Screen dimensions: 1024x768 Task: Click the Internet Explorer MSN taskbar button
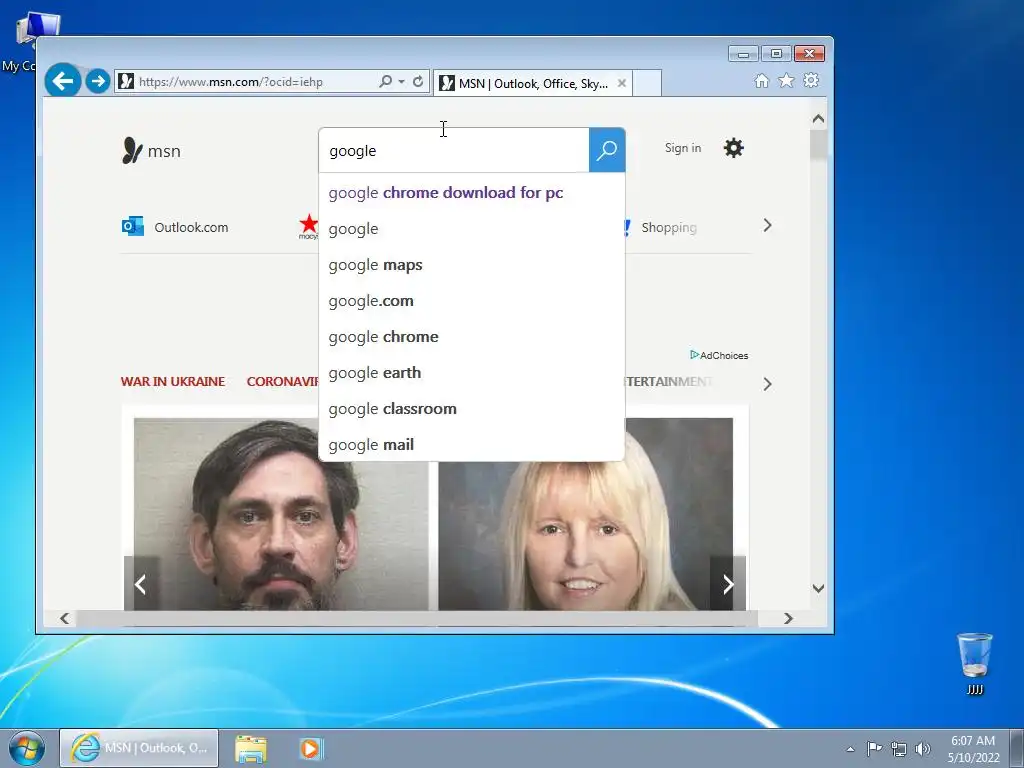click(x=139, y=748)
